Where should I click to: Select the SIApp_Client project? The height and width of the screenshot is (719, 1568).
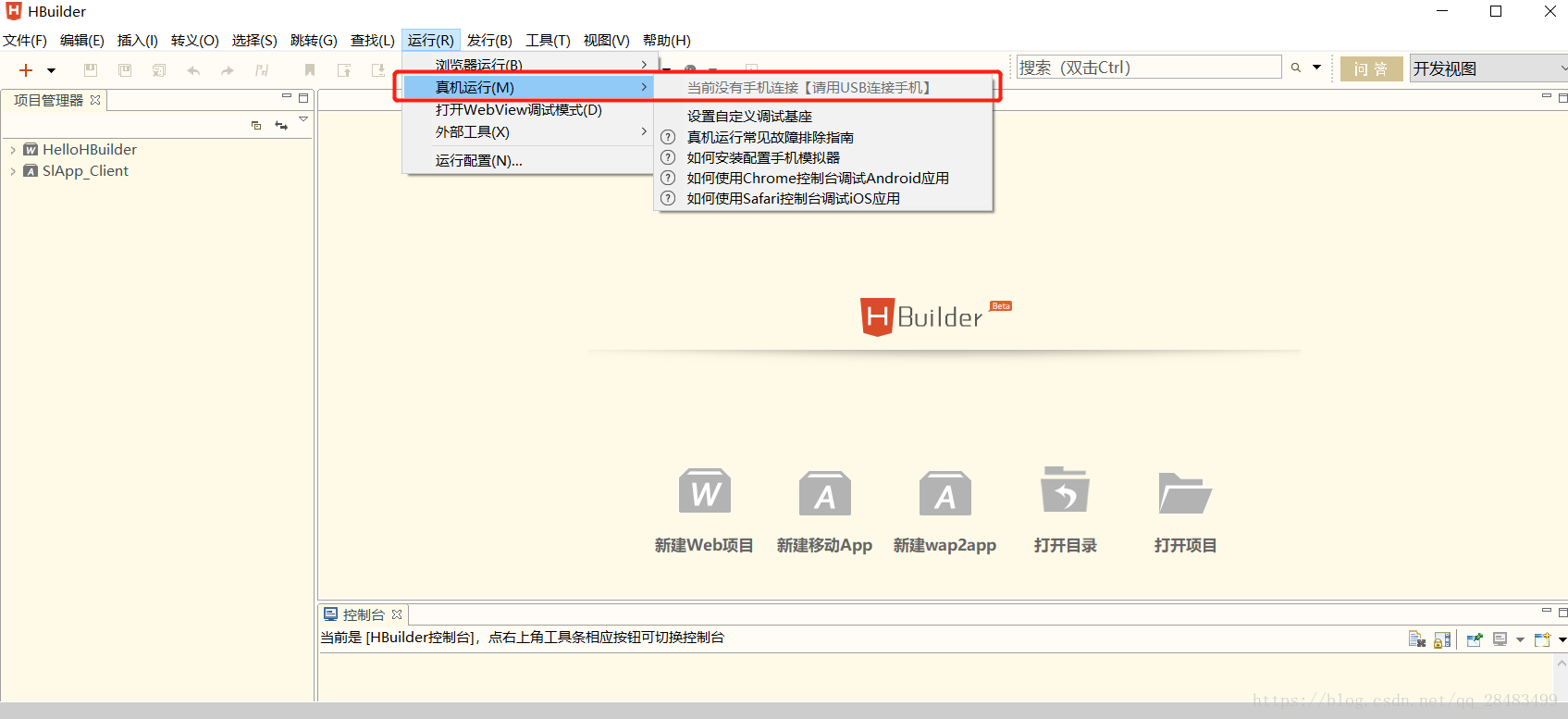tap(85, 171)
